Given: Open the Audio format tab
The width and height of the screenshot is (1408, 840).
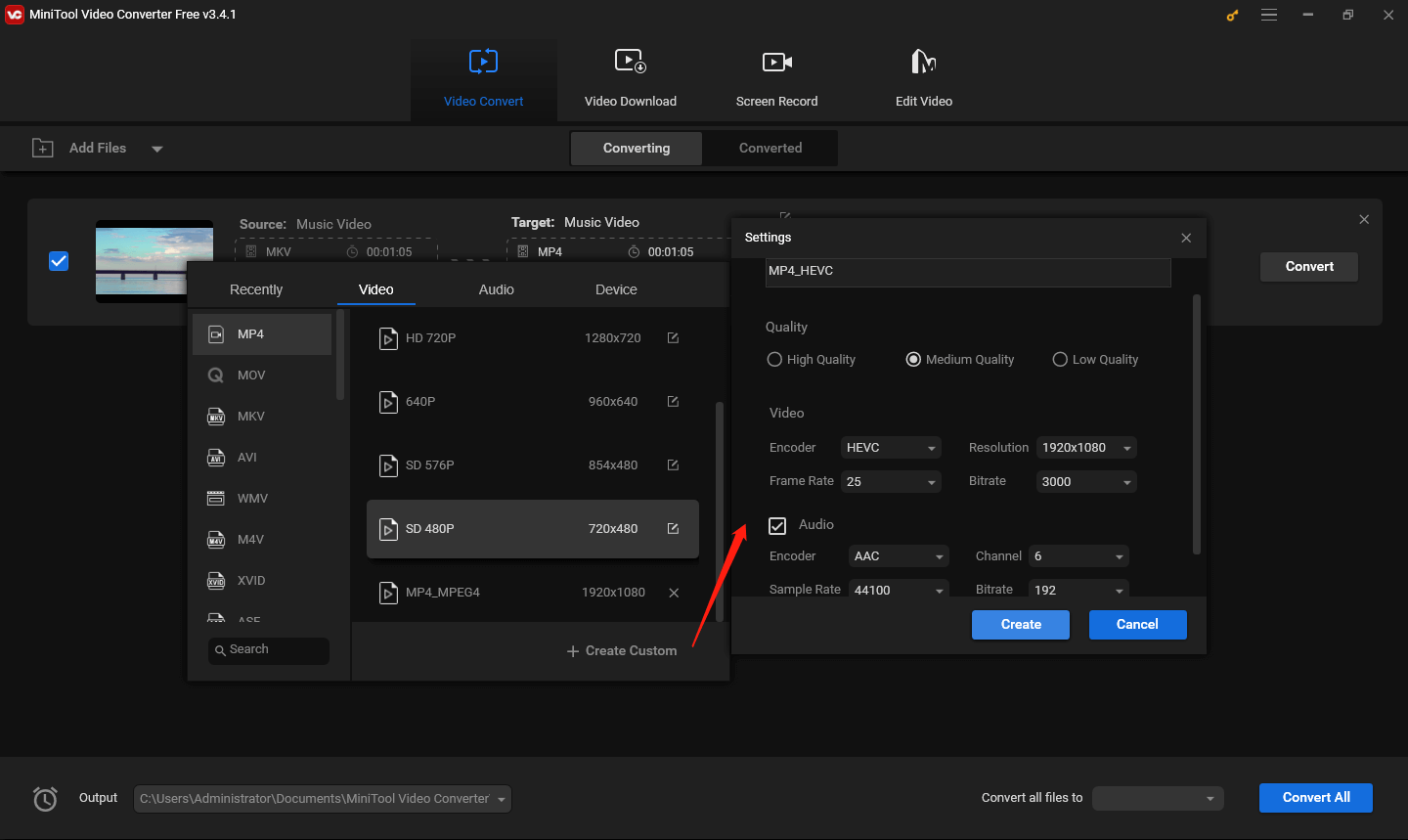Looking at the screenshot, I should pyautogui.click(x=496, y=289).
